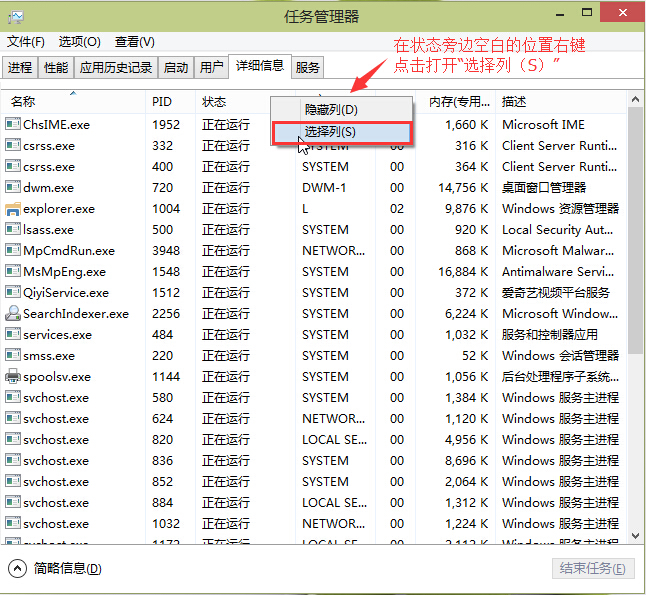
Task: Click the QiyiService.exe process icon
Action: point(13,293)
